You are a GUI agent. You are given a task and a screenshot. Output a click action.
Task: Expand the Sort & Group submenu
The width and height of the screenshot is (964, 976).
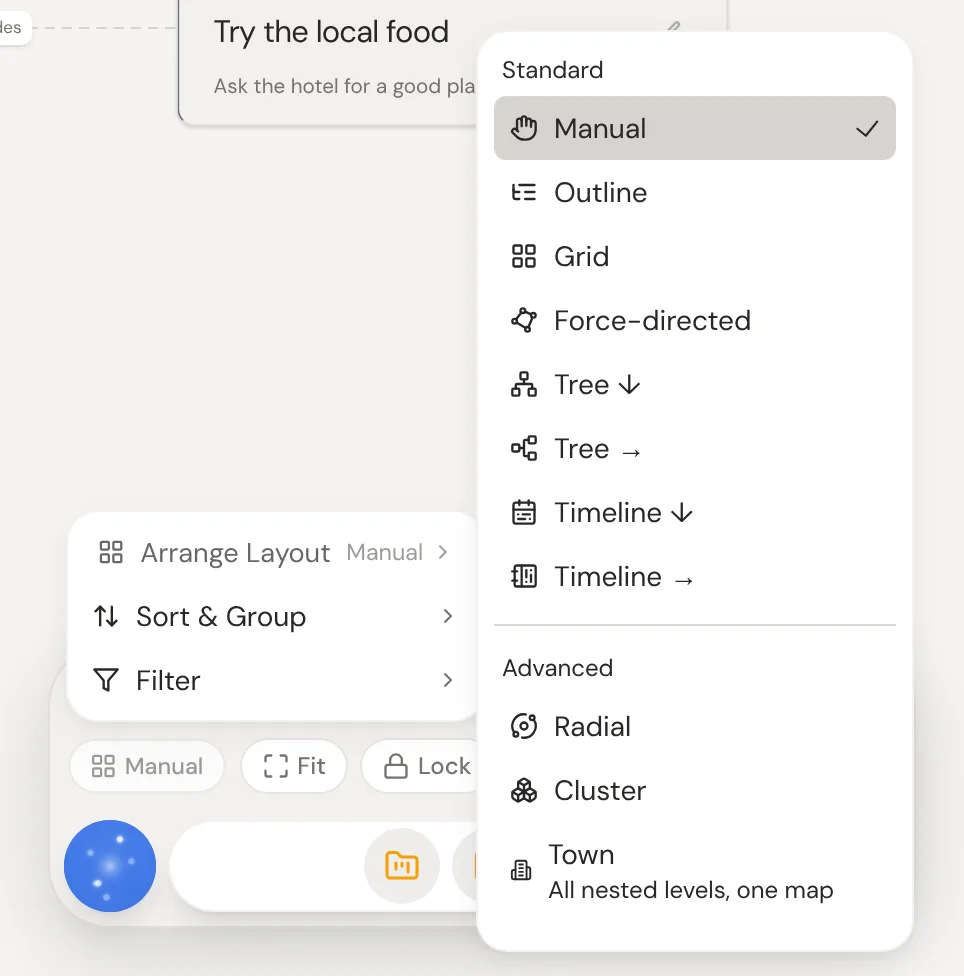[273, 616]
